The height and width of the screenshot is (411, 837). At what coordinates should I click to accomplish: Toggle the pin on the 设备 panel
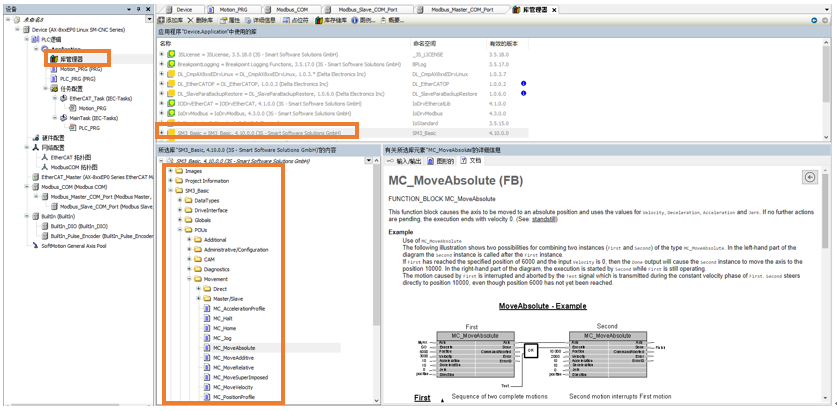pos(139,8)
